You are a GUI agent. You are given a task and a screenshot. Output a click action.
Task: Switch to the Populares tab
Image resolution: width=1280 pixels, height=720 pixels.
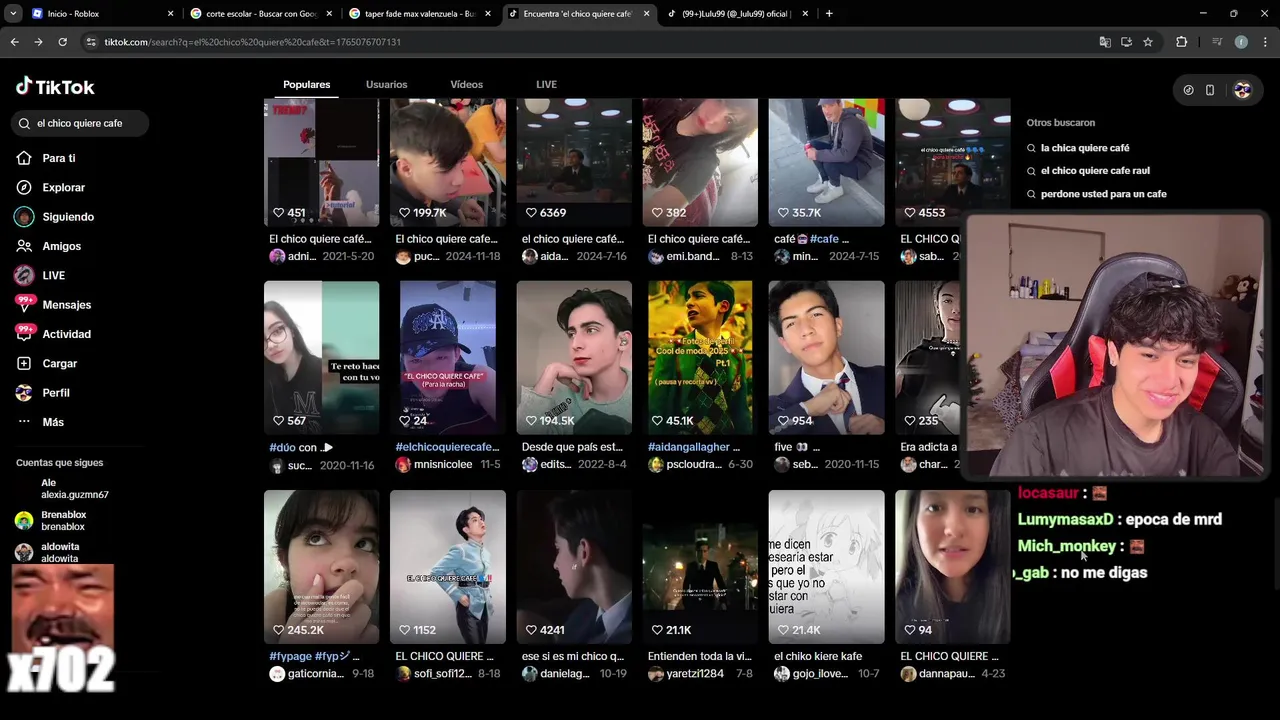pyautogui.click(x=306, y=84)
